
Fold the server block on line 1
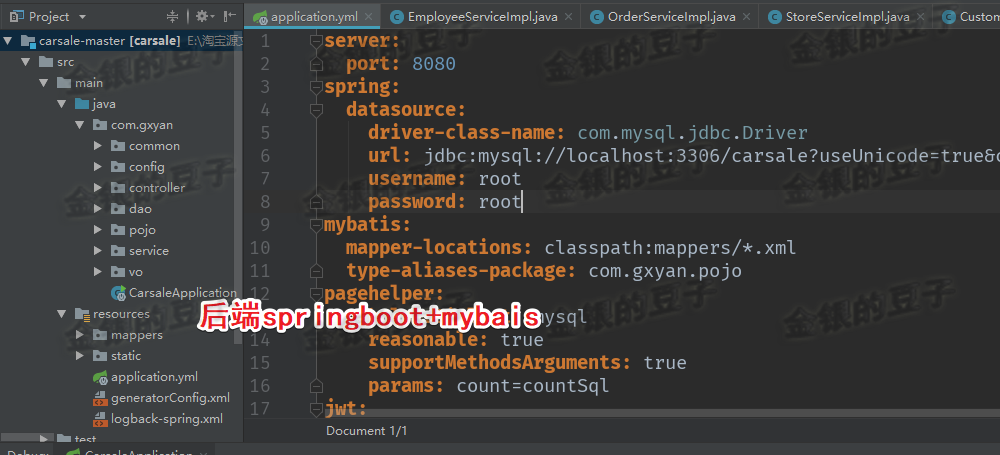(316, 41)
